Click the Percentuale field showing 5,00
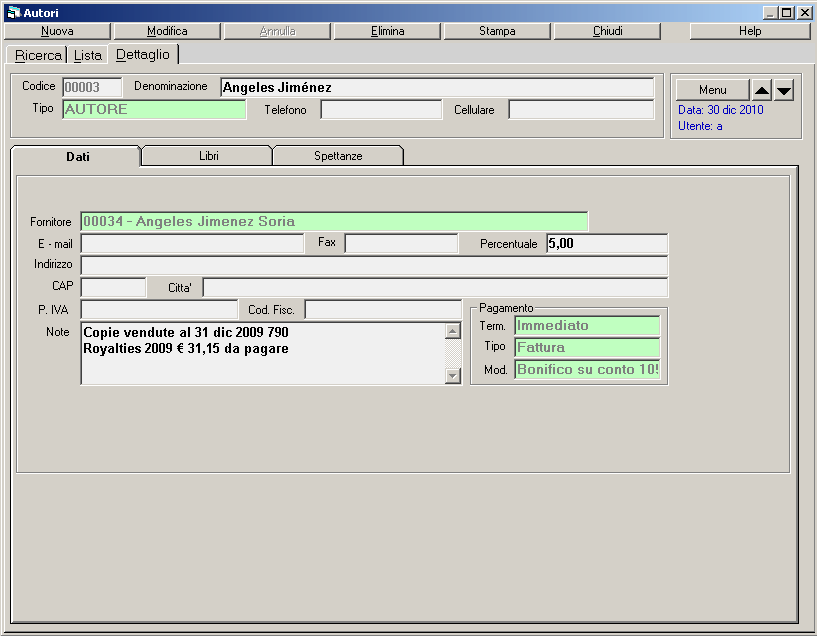 [x=607, y=243]
